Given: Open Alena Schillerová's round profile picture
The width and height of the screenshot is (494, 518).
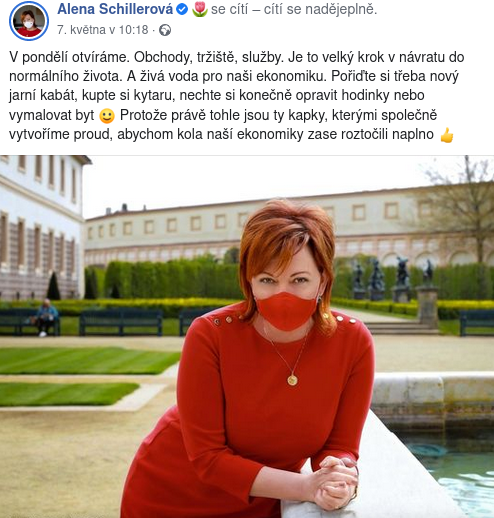Looking at the screenshot, I should tap(29, 21).
